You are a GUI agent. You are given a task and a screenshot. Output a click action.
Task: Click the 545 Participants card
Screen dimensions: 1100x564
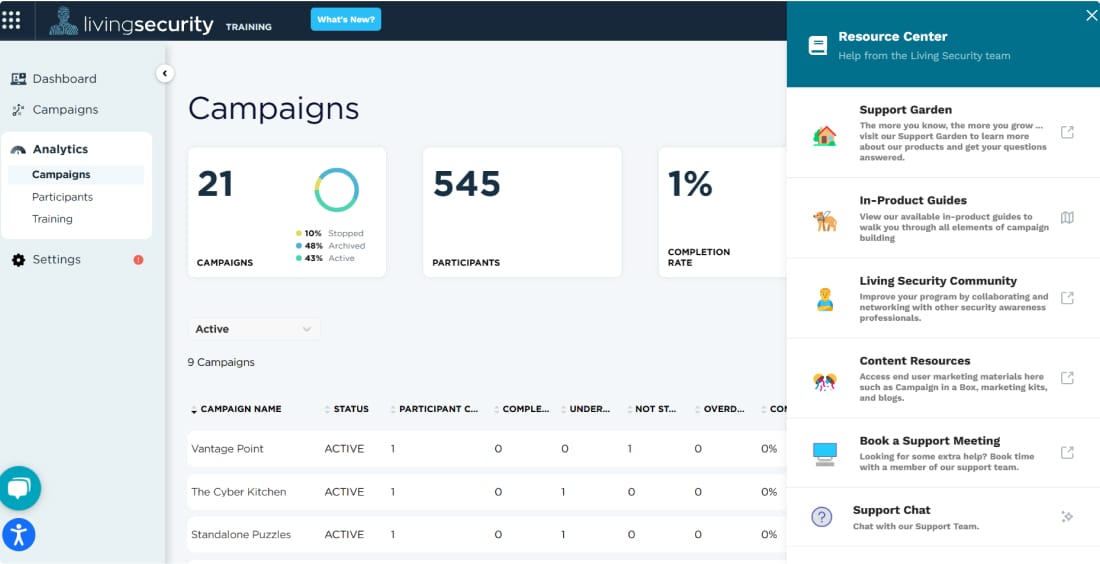[x=522, y=212]
